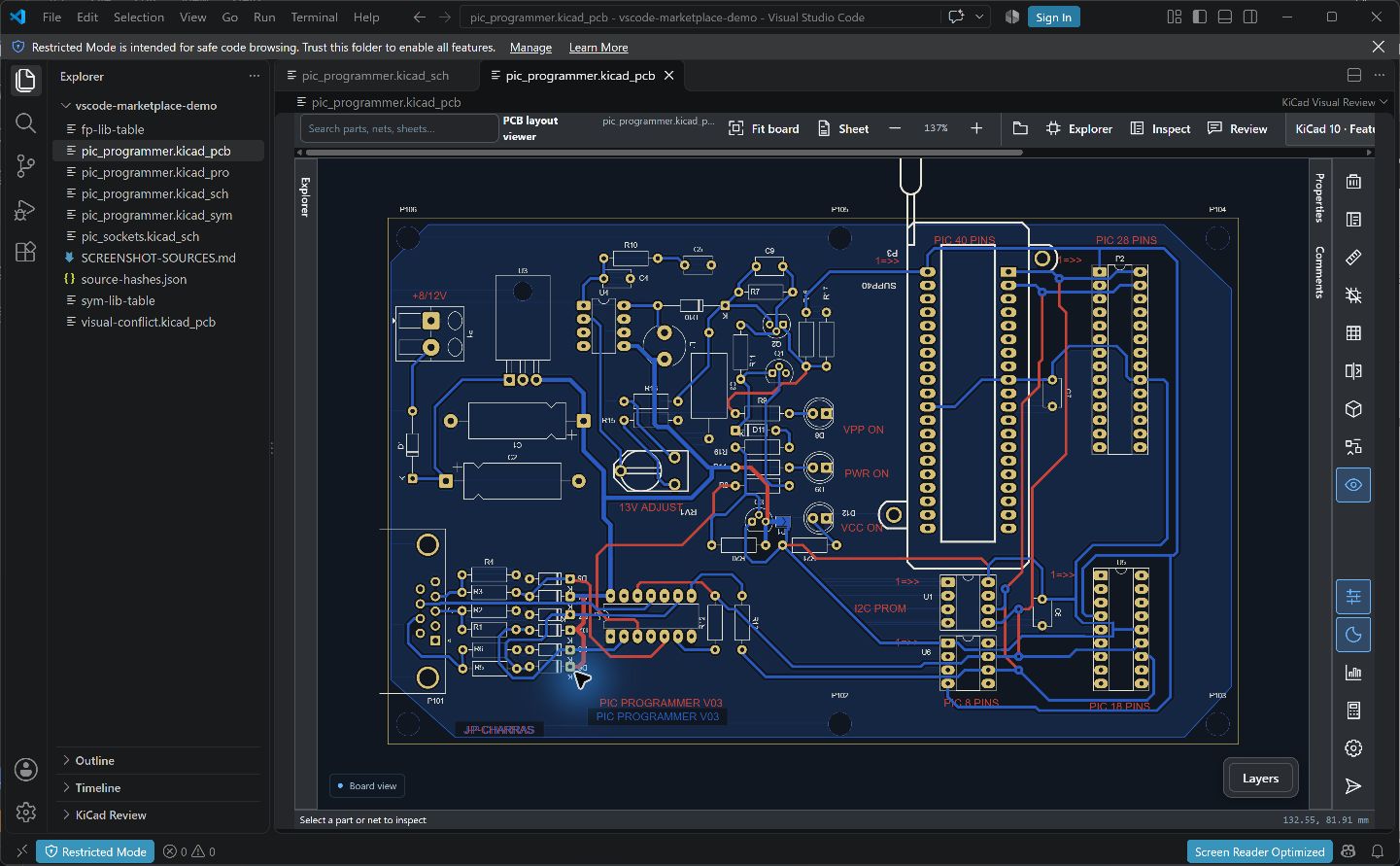Open the Terminal menu
Viewport: 1400px width, 866px height.
[x=314, y=17]
